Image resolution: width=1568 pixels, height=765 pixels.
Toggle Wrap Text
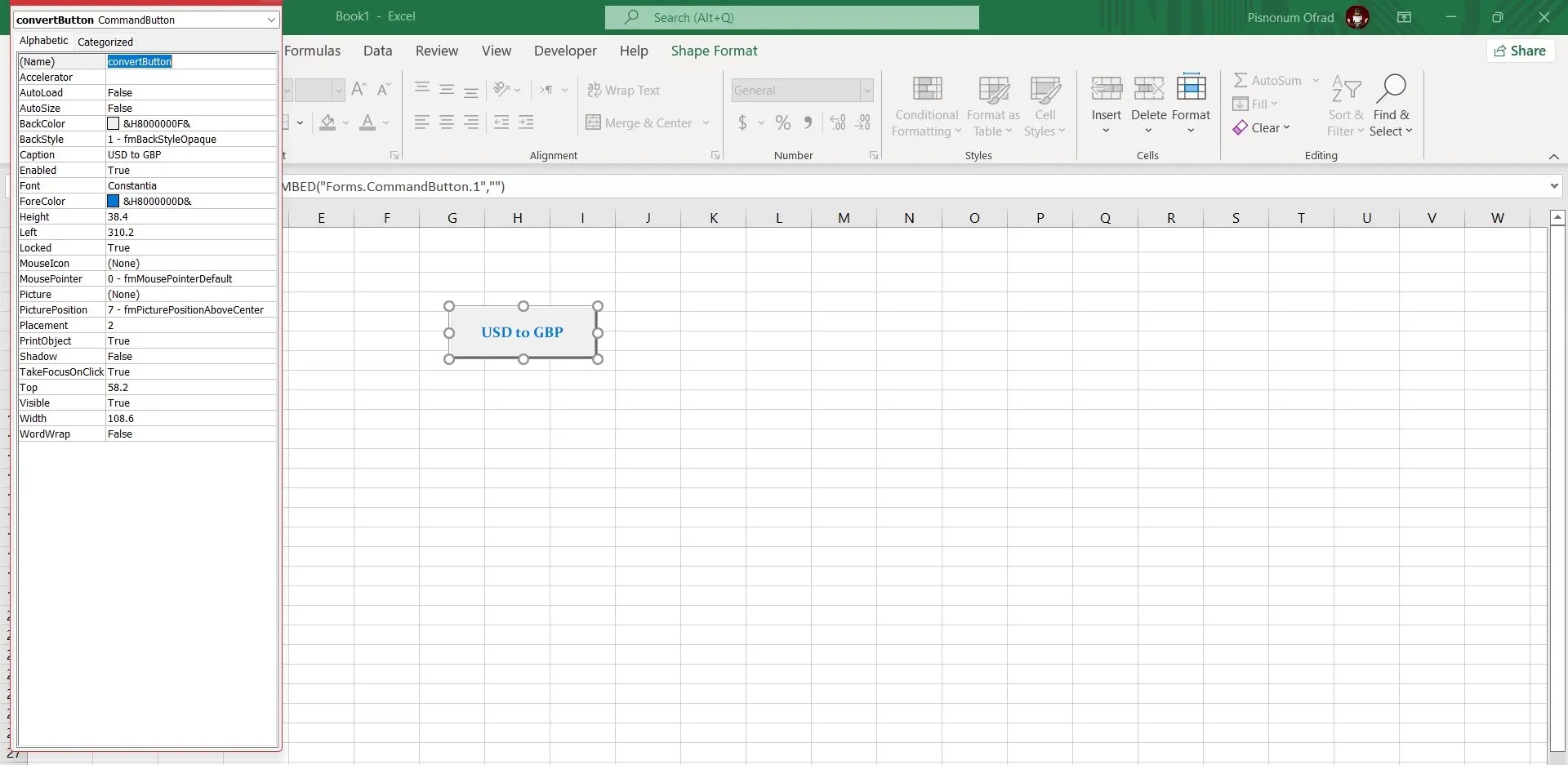click(625, 90)
